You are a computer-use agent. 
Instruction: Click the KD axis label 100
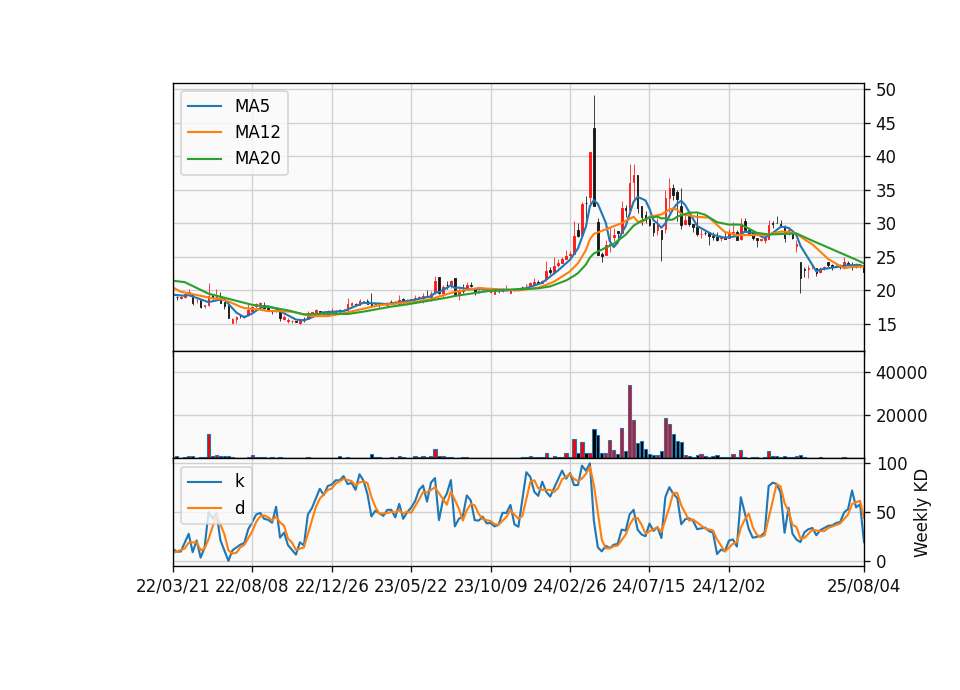pos(891,464)
